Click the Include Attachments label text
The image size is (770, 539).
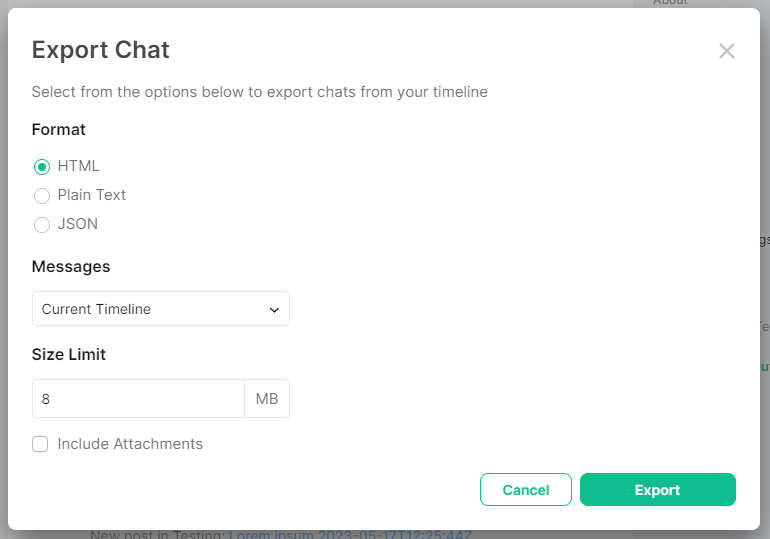point(130,444)
